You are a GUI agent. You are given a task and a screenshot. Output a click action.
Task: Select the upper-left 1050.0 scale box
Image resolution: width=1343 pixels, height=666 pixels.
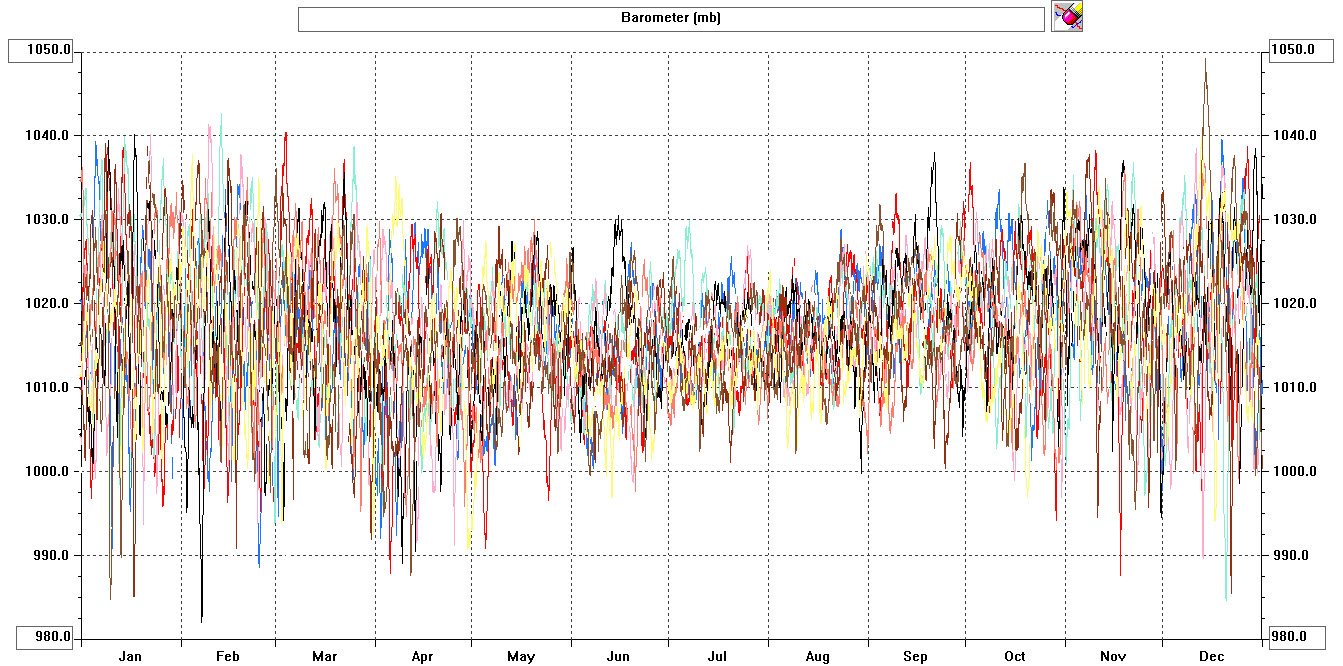[41, 50]
